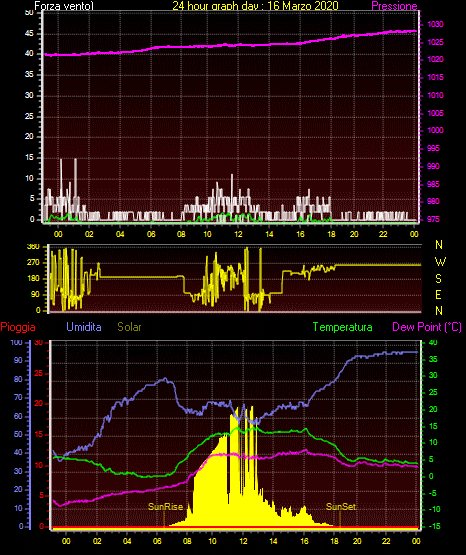Click the 1030 pressure axis value

coord(435,24)
